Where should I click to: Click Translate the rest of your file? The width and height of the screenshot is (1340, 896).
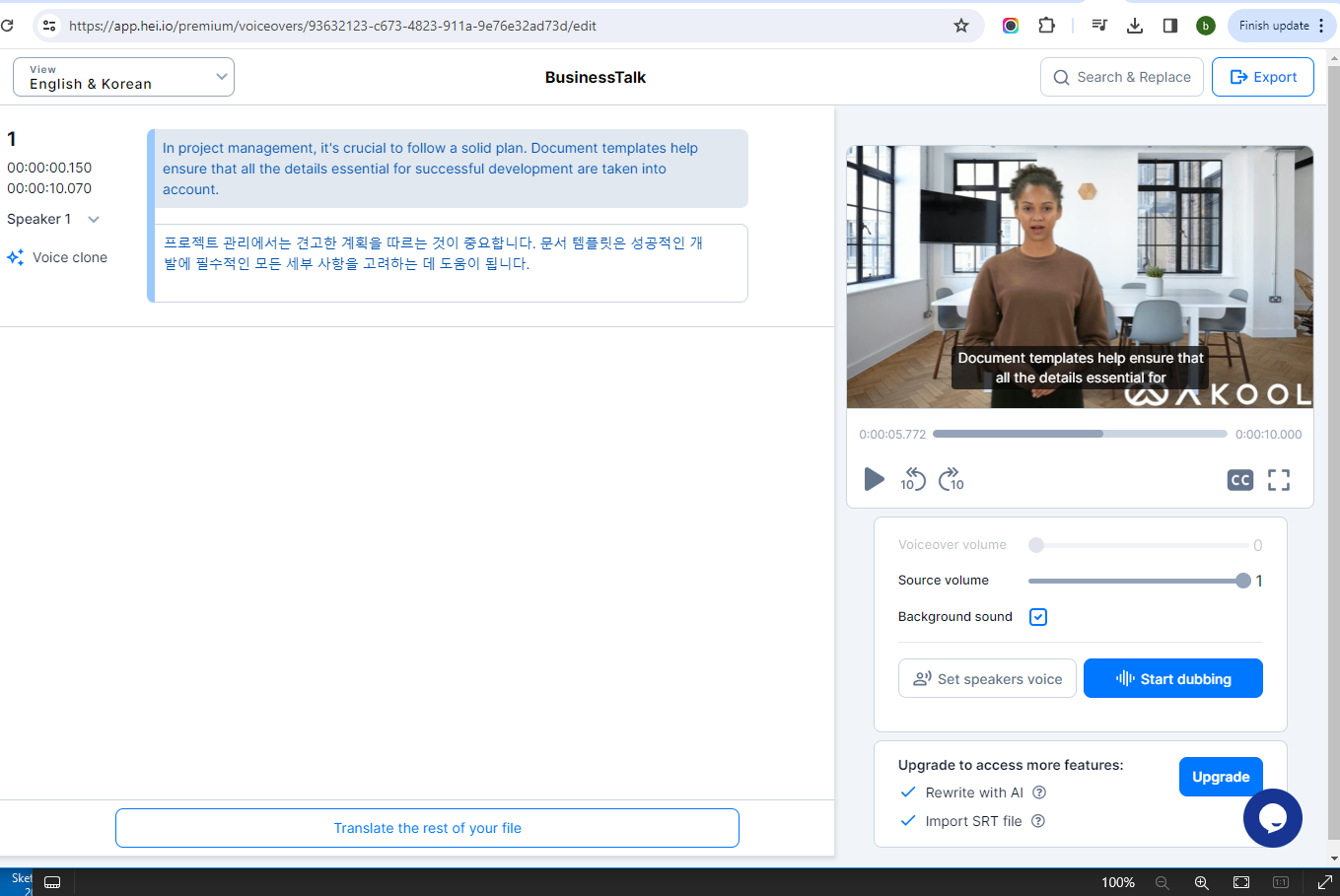click(427, 828)
